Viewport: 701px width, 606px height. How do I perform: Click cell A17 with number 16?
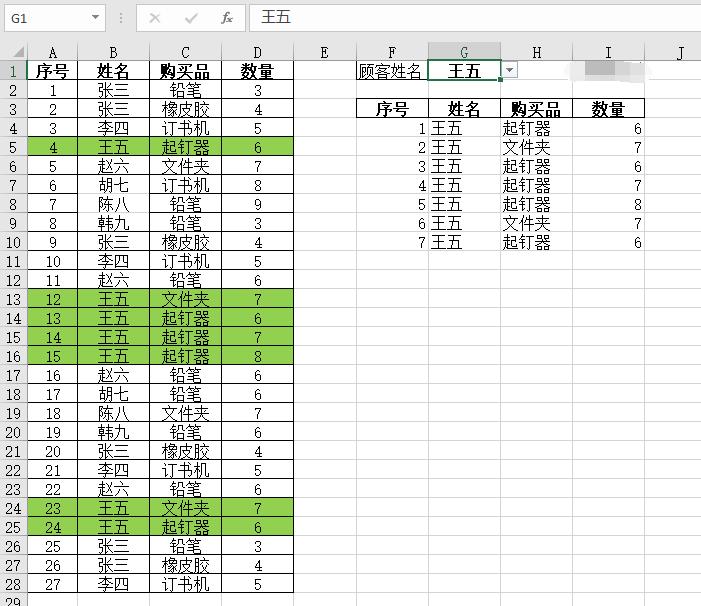tap(53, 375)
